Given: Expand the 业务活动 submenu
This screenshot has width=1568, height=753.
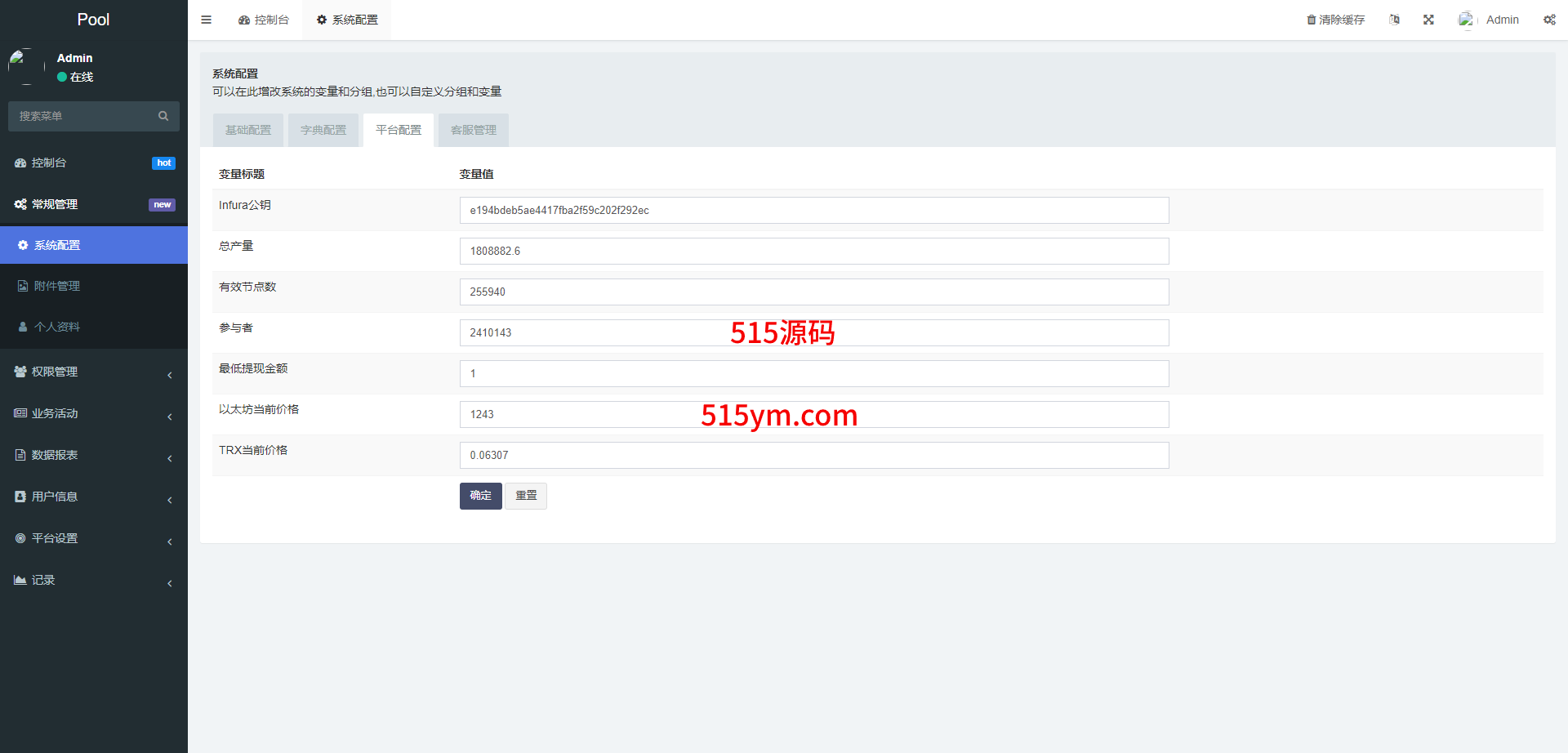Looking at the screenshot, I should click(x=55, y=413).
